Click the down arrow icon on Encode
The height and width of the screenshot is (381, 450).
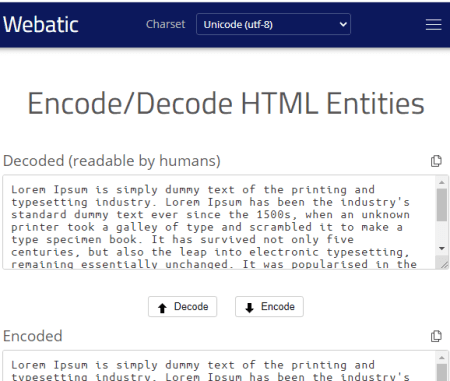coord(249,308)
